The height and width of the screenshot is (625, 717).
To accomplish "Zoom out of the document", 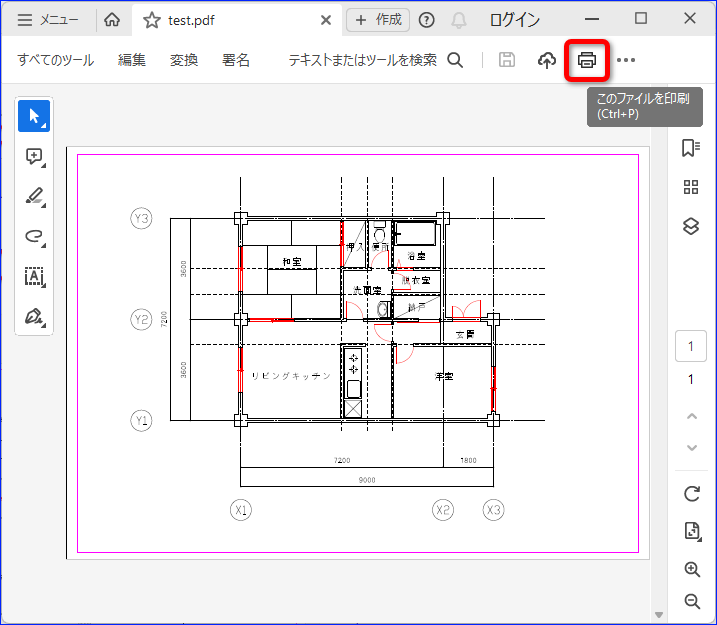I will (692, 601).
